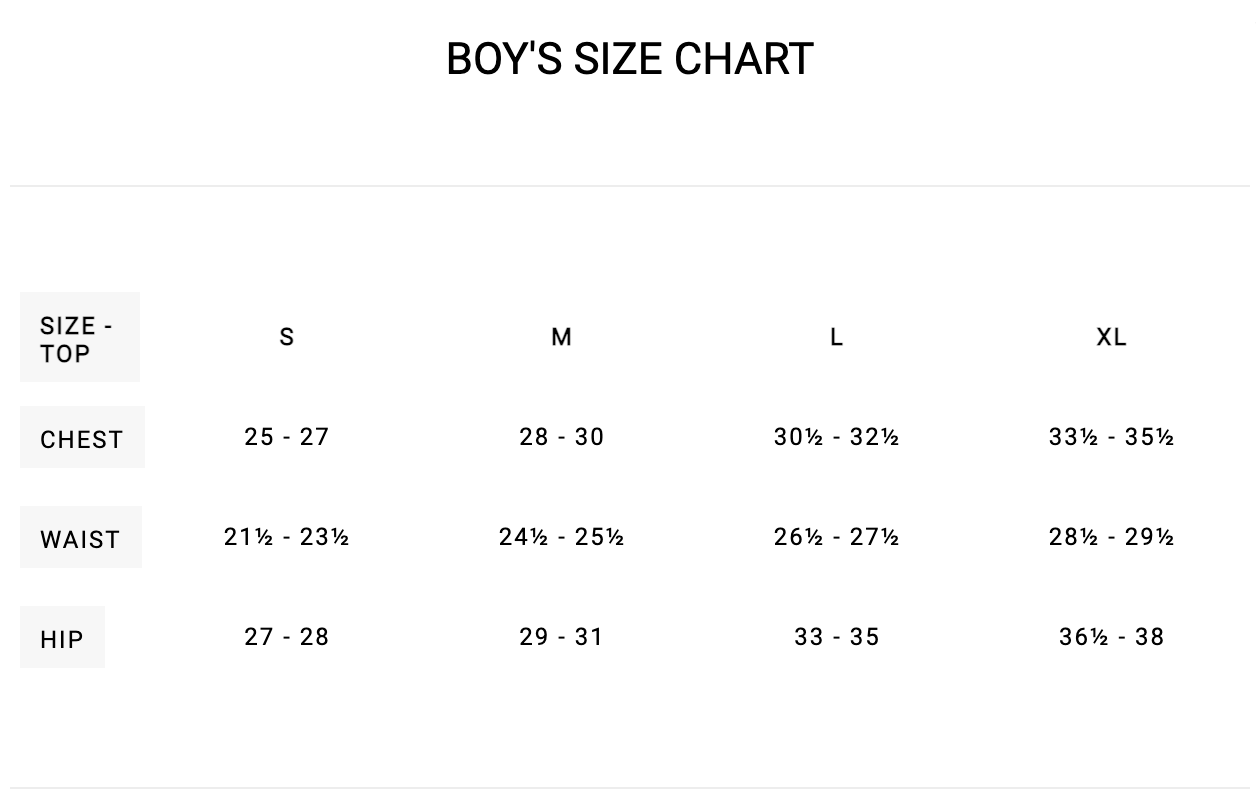Viewport: 1256px width, 804px height.
Task: Click hip measurement 27 - 28
Action: 287,637
